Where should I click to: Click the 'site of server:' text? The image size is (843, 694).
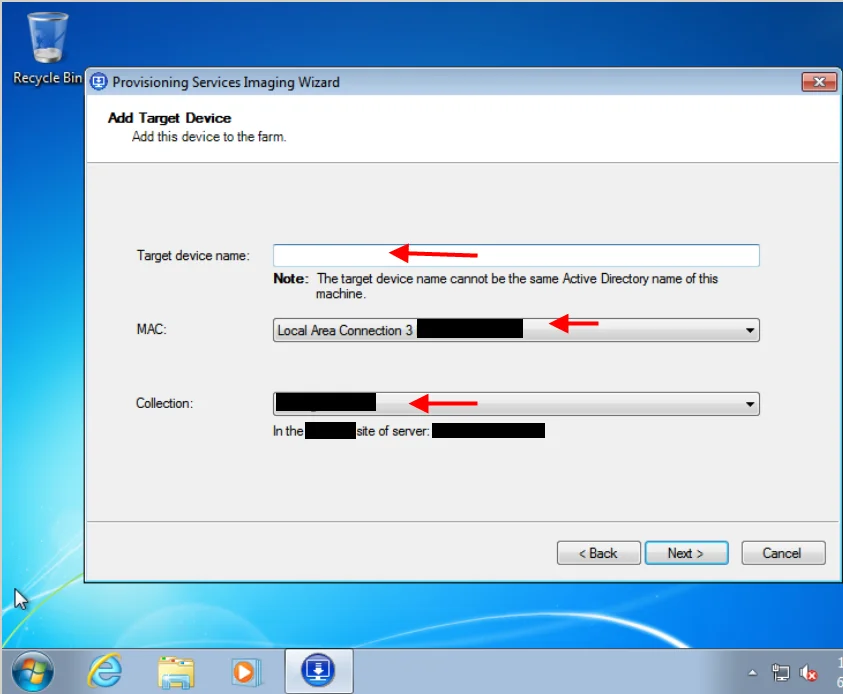click(393, 431)
